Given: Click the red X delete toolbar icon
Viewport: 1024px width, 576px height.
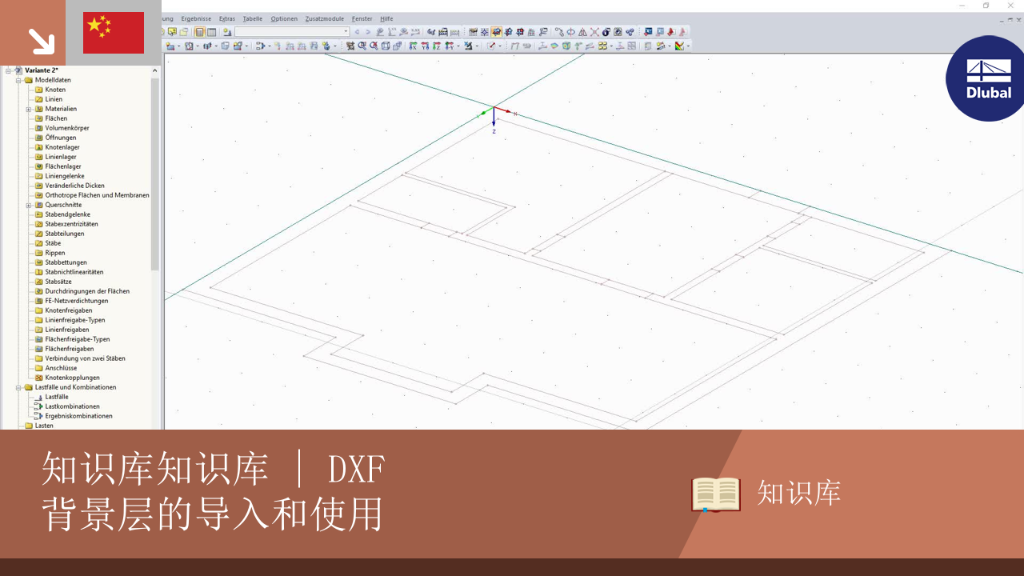Looking at the screenshot, I should click(594, 31).
